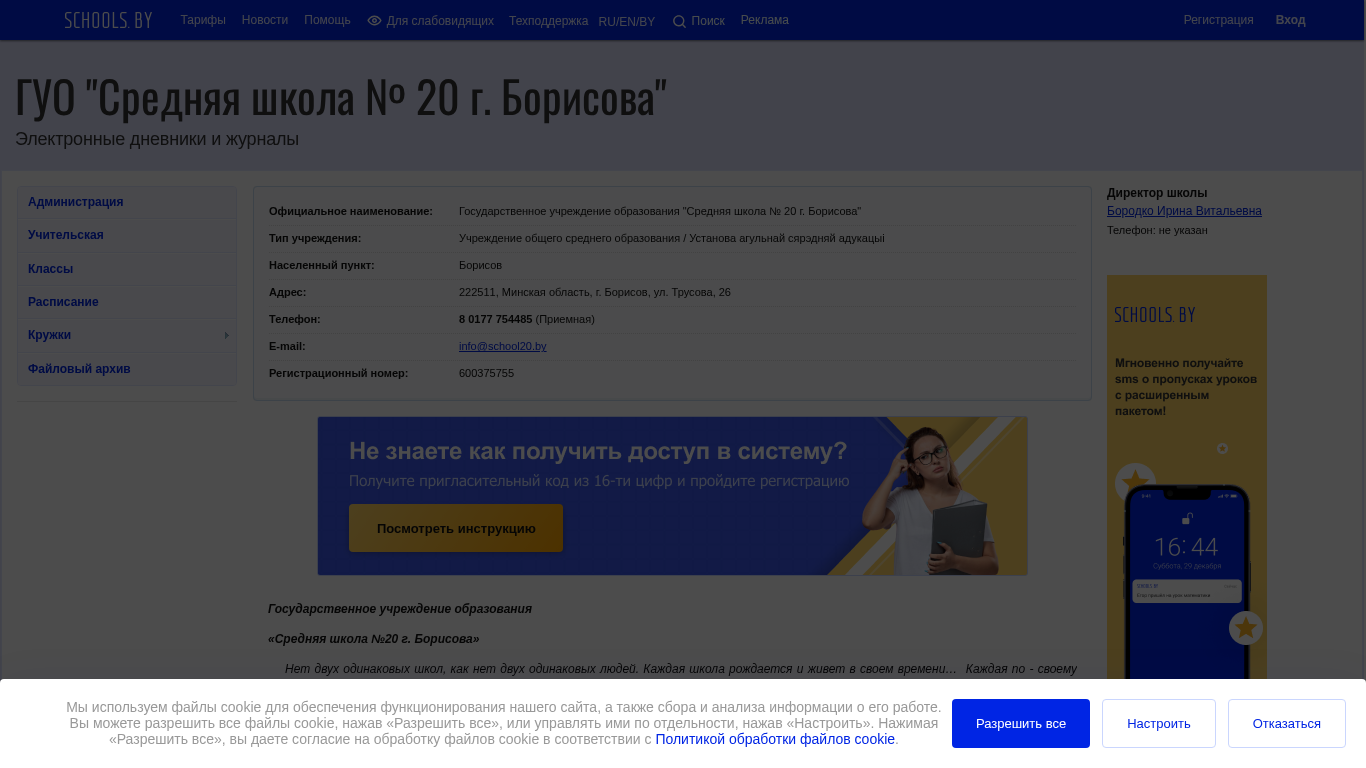Click the info@school20.by email link
This screenshot has height=768, width=1366.
pos(503,346)
